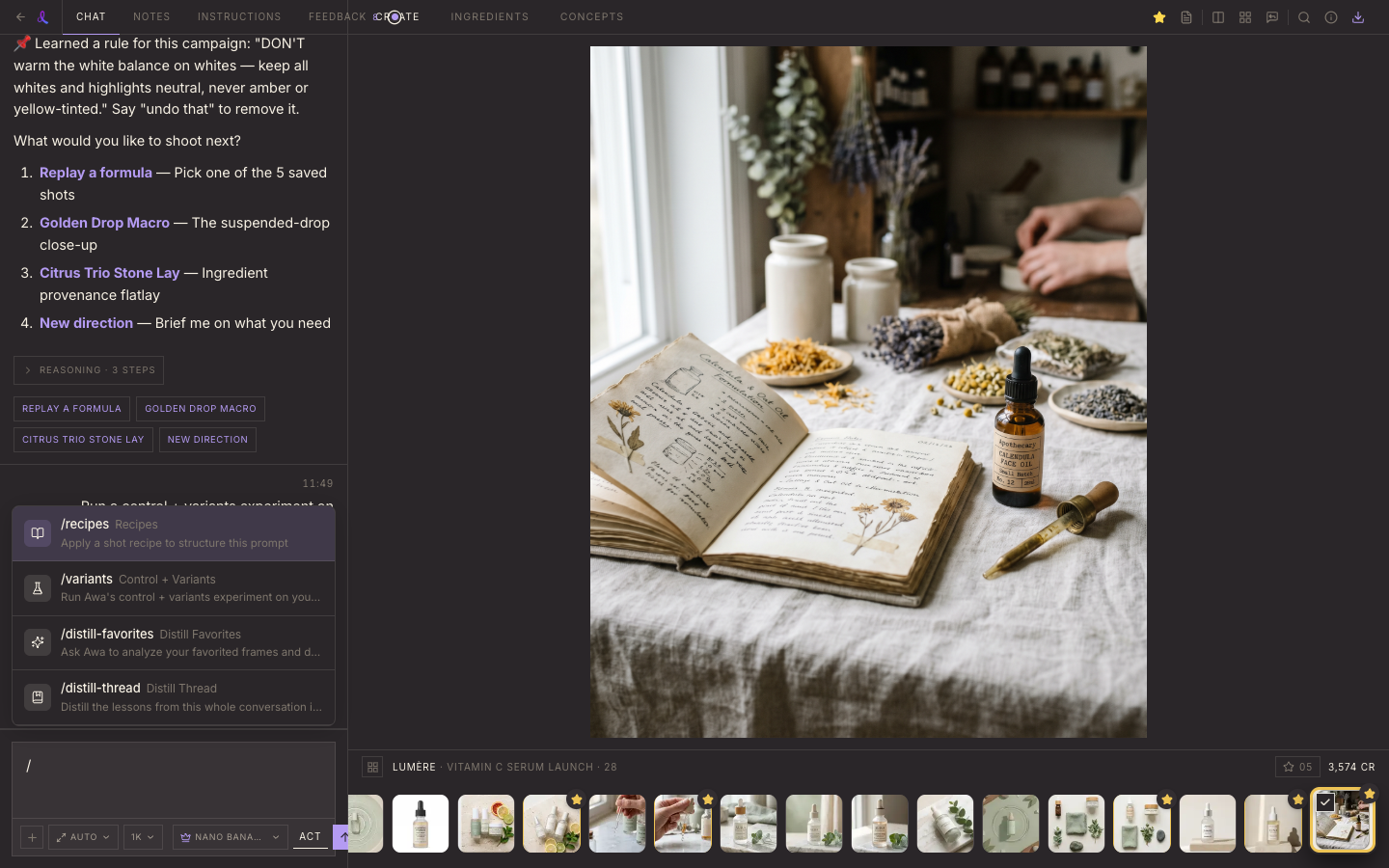The width and height of the screenshot is (1389, 868).
Task: Click the NEW DIRECTION chip
Action: tap(207, 440)
